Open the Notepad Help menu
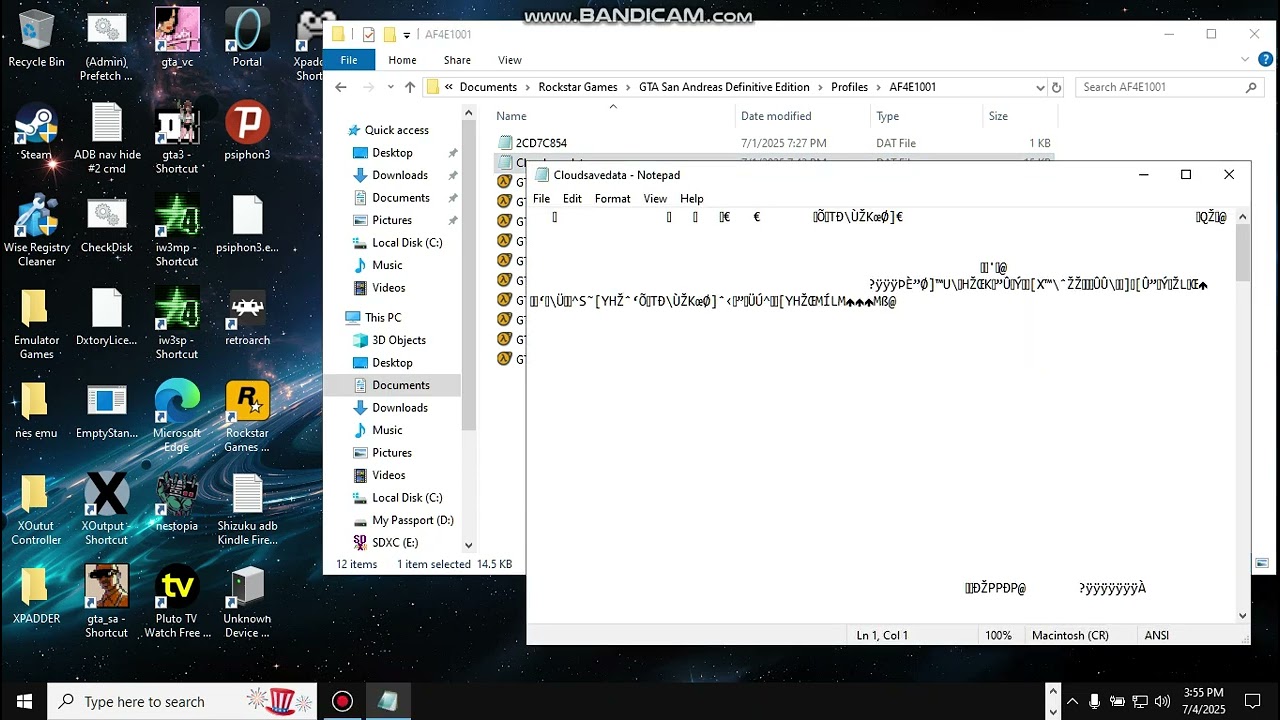1280x720 pixels. (692, 199)
